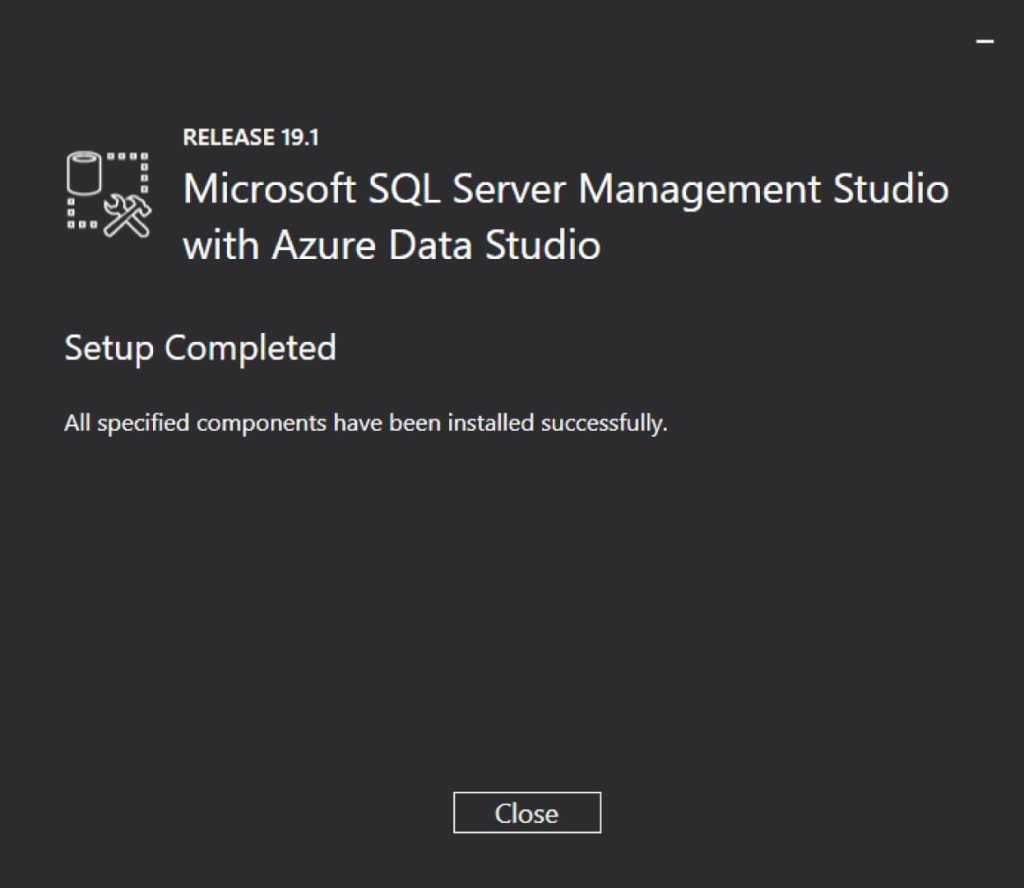This screenshot has width=1024, height=888.
Task: Click the with Azure Data Studio text line
Action: [389, 244]
